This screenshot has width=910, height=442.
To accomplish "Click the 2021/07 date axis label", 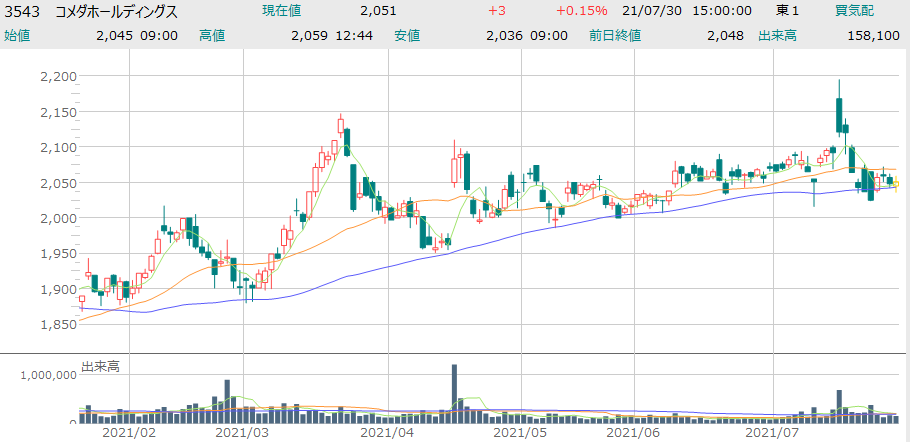I will click(x=773, y=433).
